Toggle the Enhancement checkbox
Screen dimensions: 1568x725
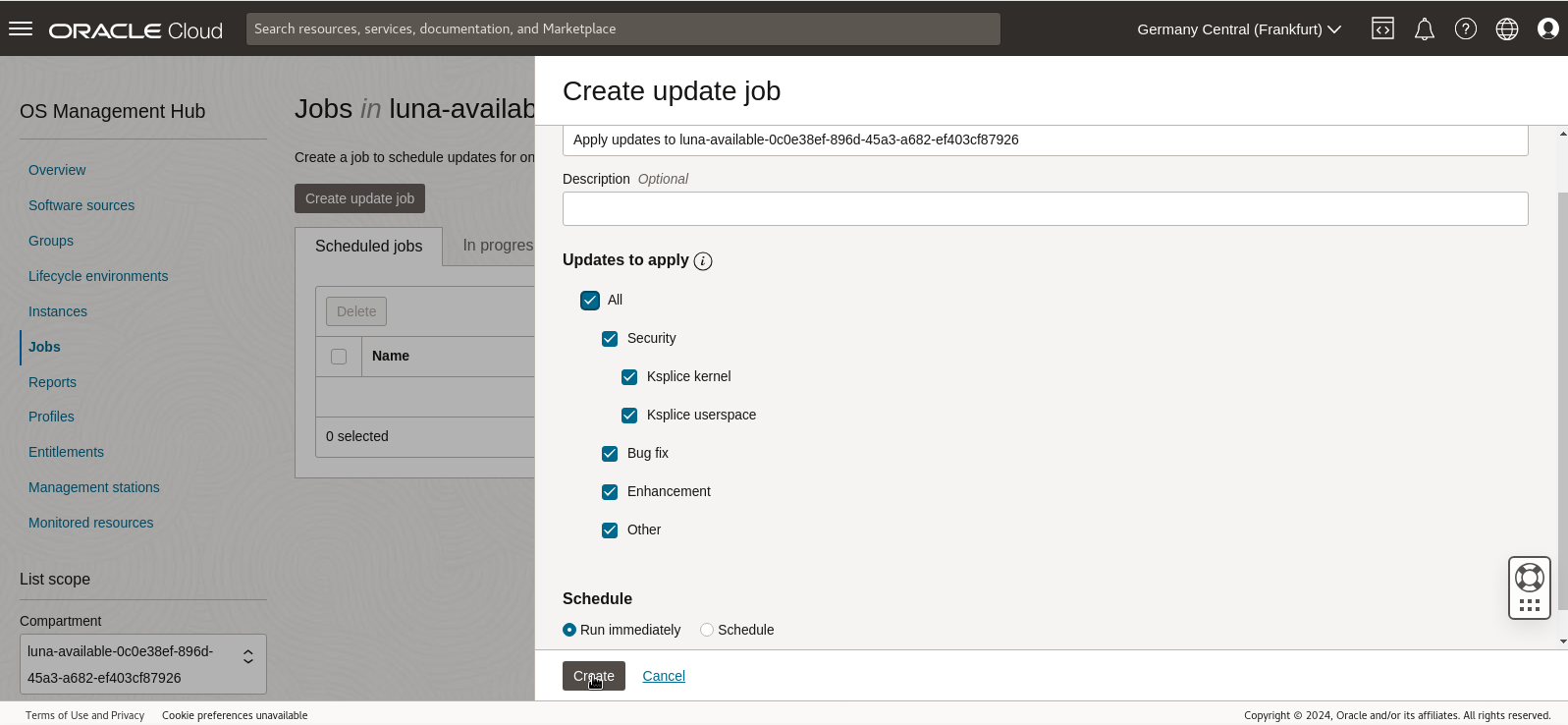(x=610, y=492)
